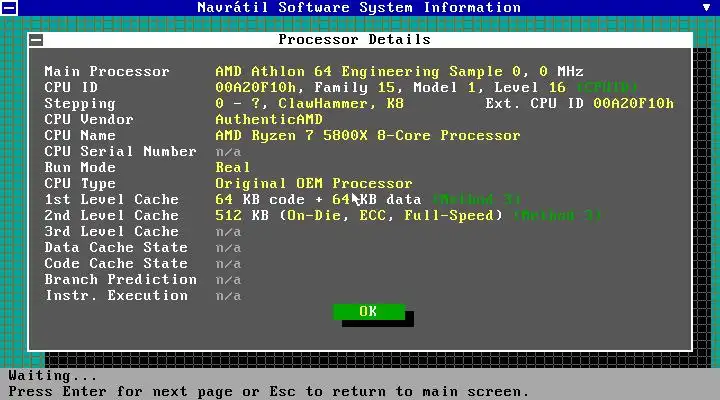Click the 'Waiting...' status text
Viewport: 720px width, 400px height.
pos(52,376)
